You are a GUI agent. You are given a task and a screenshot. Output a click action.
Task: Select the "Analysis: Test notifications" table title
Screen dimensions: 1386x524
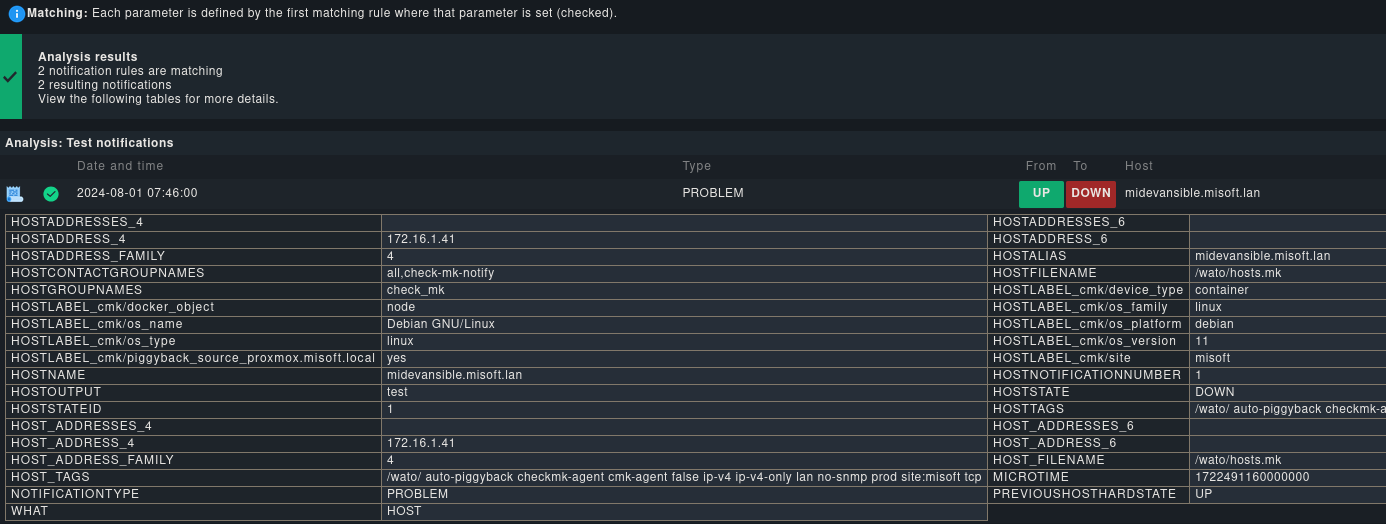(89, 143)
